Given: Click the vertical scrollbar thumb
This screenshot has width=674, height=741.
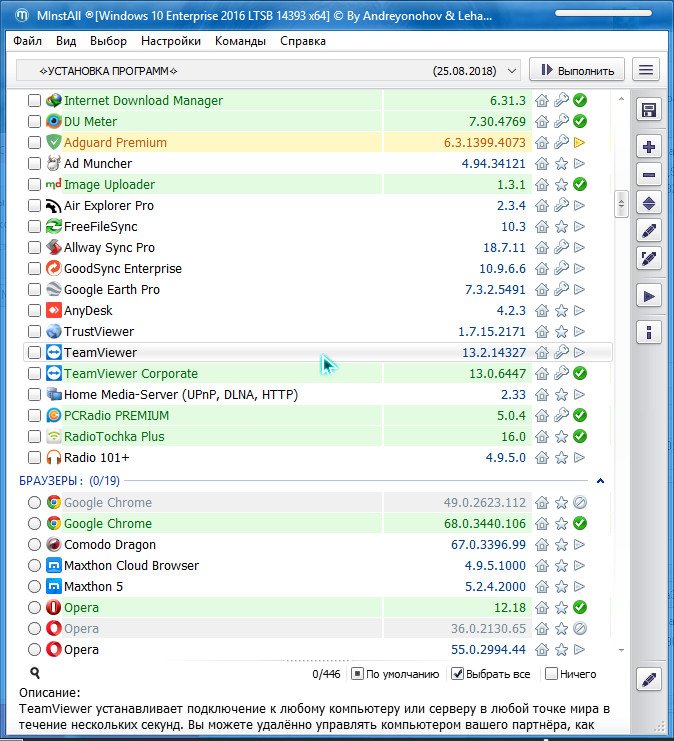Looking at the screenshot, I should pyautogui.click(x=621, y=205).
